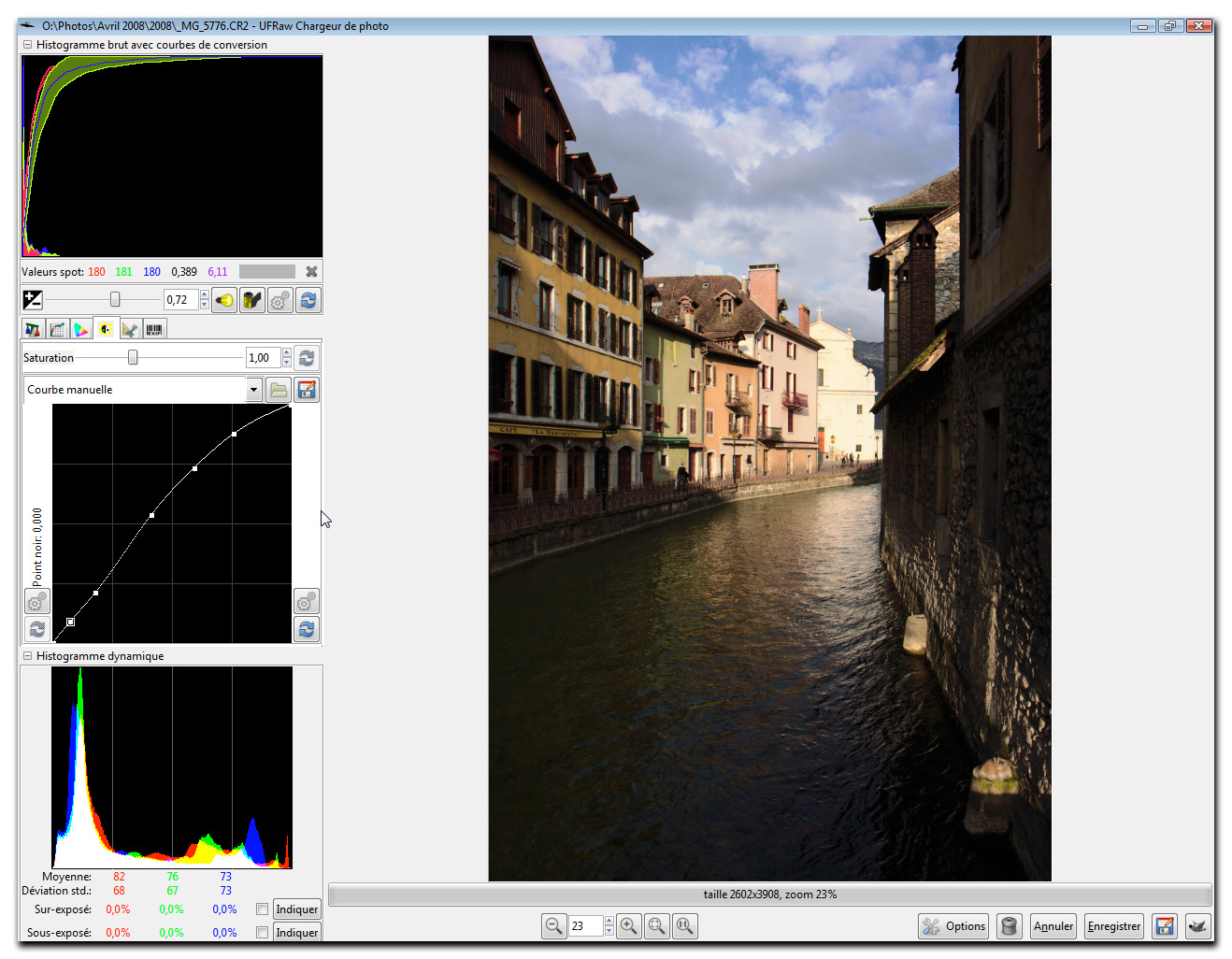Open the Options button
Viewport: 1232px width, 959px height.
953,926
